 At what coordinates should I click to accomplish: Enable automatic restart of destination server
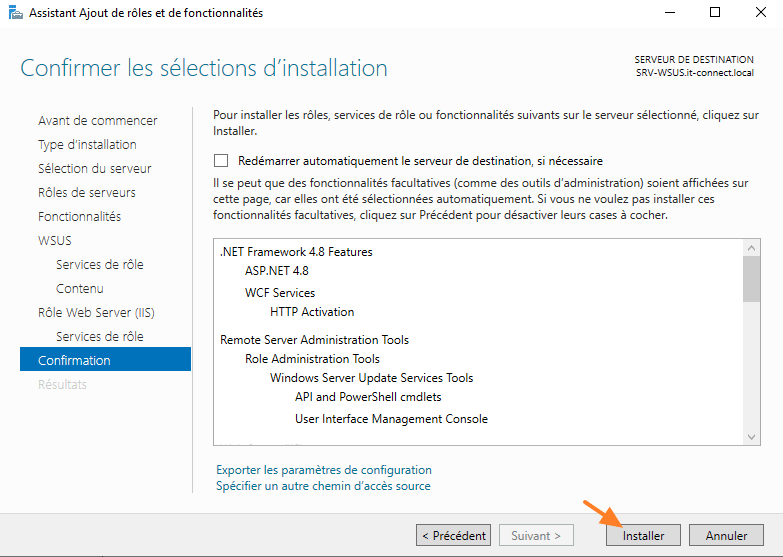[221, 161]
